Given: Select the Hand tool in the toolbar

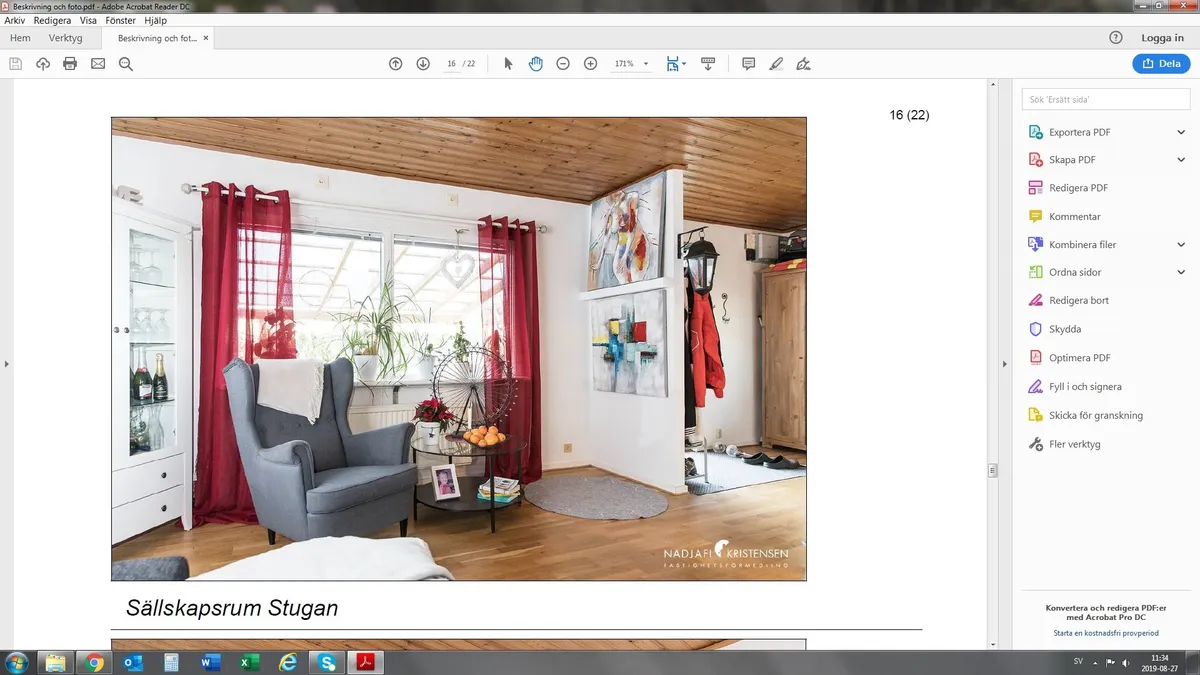Looking at the screenshot, I should (x=536, y=63).
